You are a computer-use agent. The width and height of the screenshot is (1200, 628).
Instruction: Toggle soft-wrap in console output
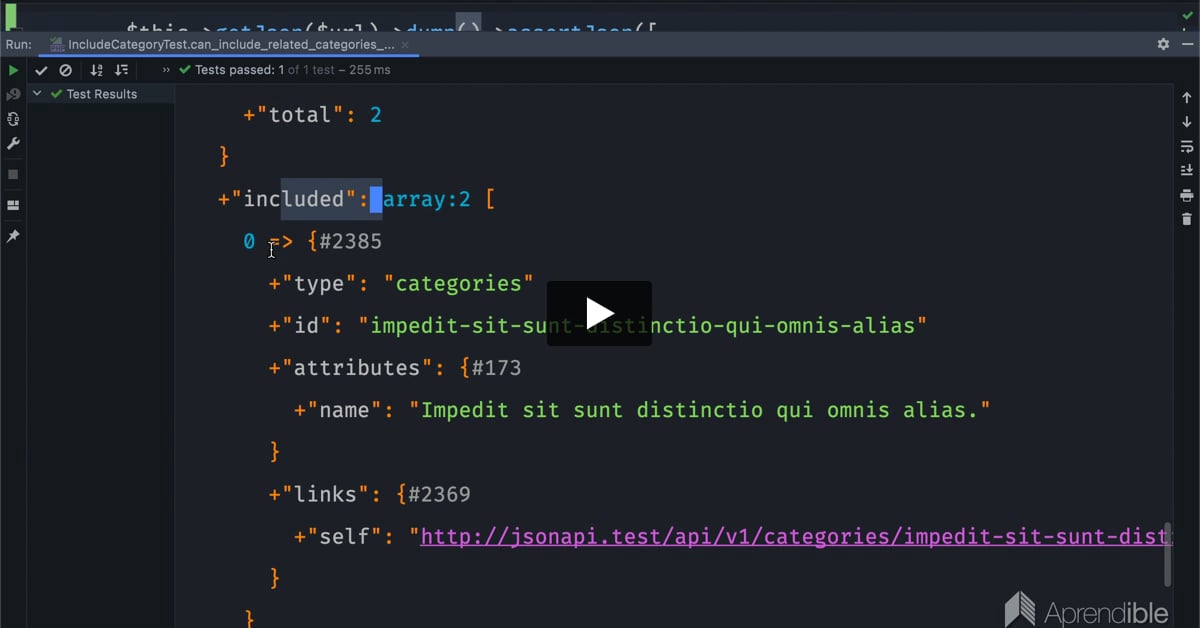pos(1186,146)
